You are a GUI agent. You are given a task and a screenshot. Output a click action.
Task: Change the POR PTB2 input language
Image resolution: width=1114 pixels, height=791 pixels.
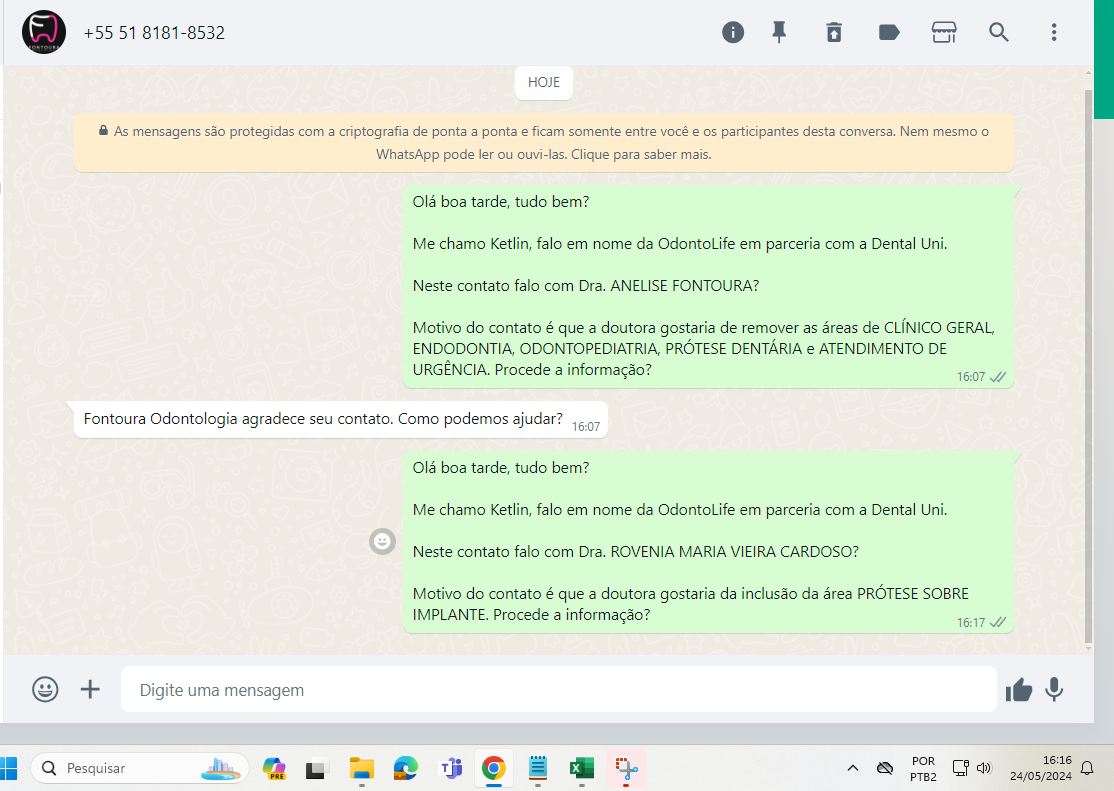[x=923, y=769]
